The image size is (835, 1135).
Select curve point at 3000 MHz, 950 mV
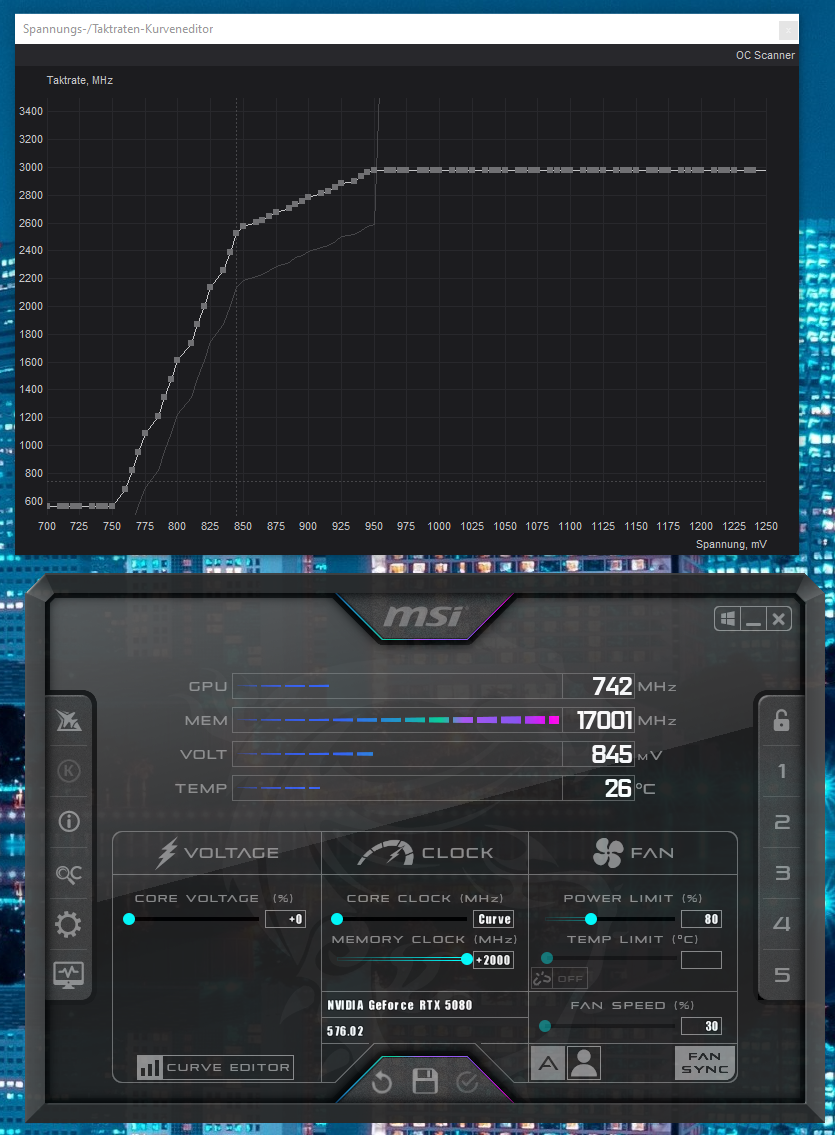pos(374,171)
